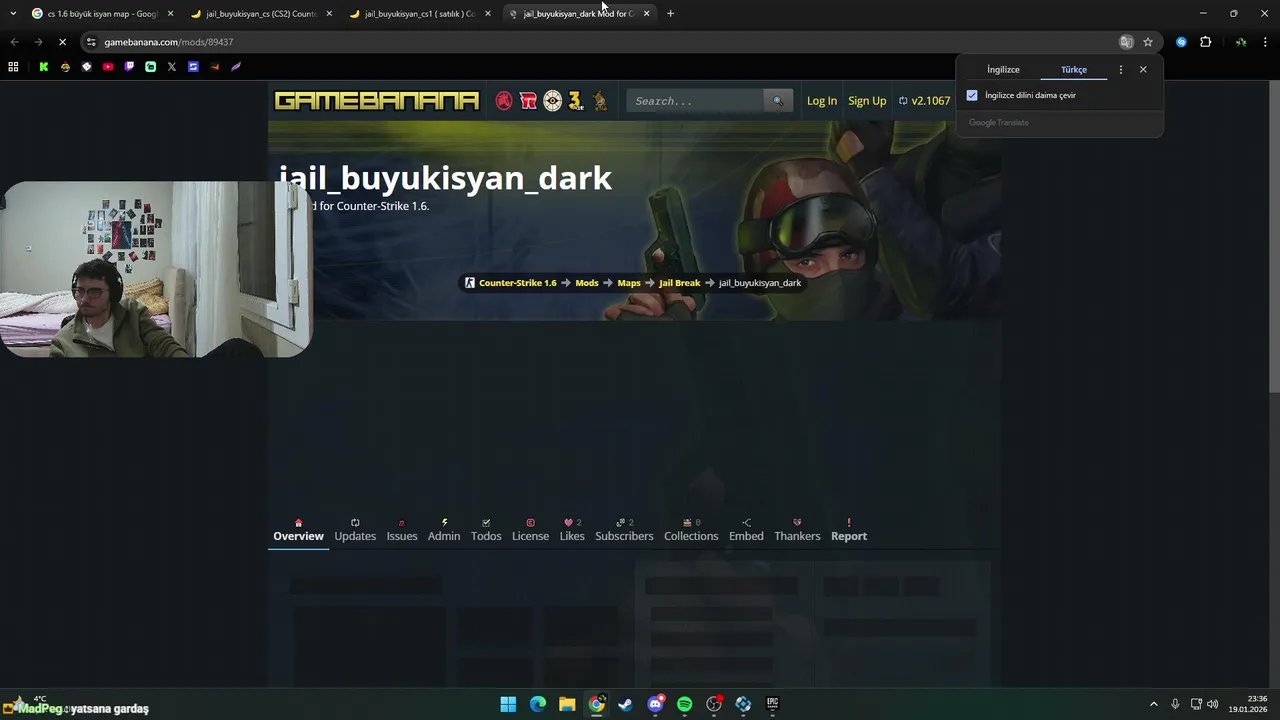Open the Chrome three-dot menu

[1266, 42]
